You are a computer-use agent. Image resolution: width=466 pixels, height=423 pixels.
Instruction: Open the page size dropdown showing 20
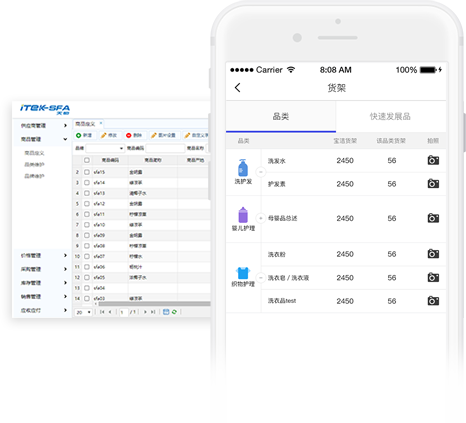coord(83,312)
